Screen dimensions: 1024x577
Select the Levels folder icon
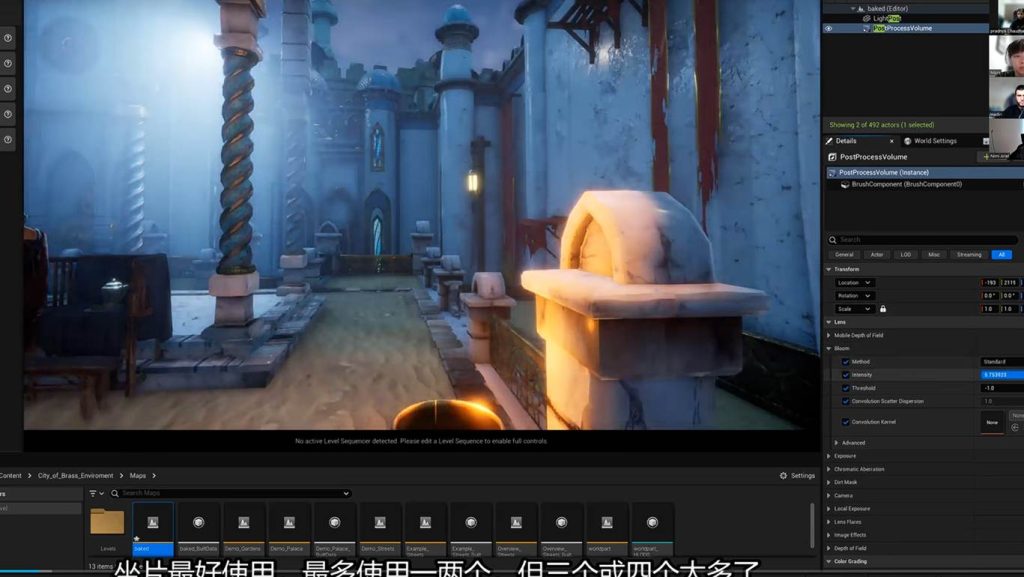107,522
